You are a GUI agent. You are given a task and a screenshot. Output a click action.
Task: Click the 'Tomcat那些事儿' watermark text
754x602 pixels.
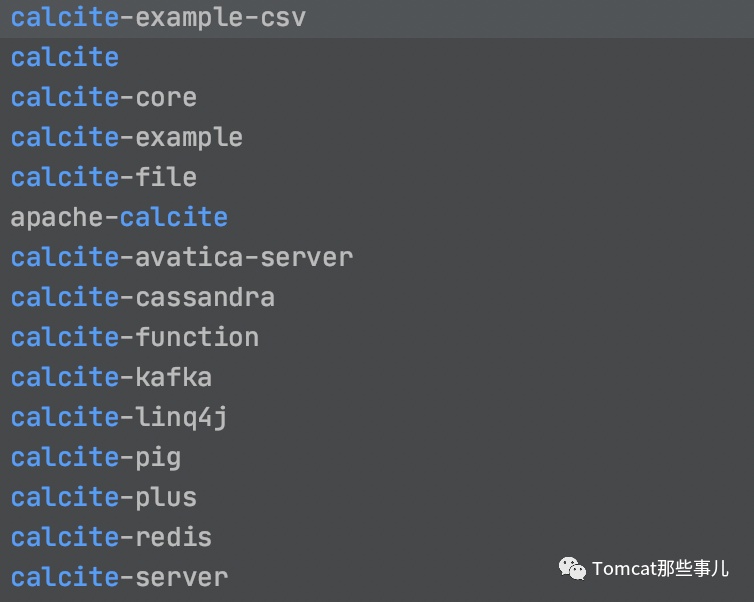(660, 569)
